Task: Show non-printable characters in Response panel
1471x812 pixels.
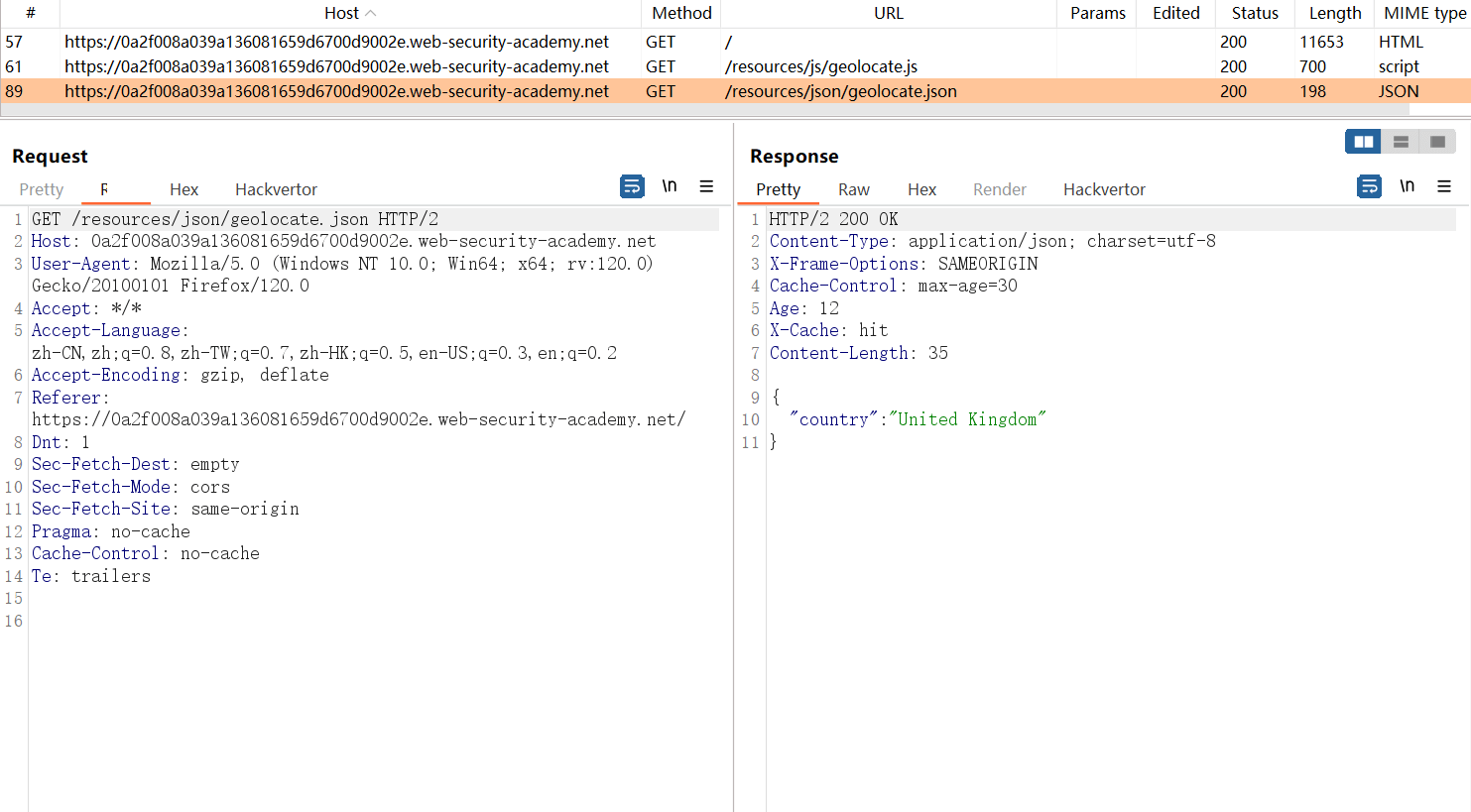Action: click(x=1407, y=186)
